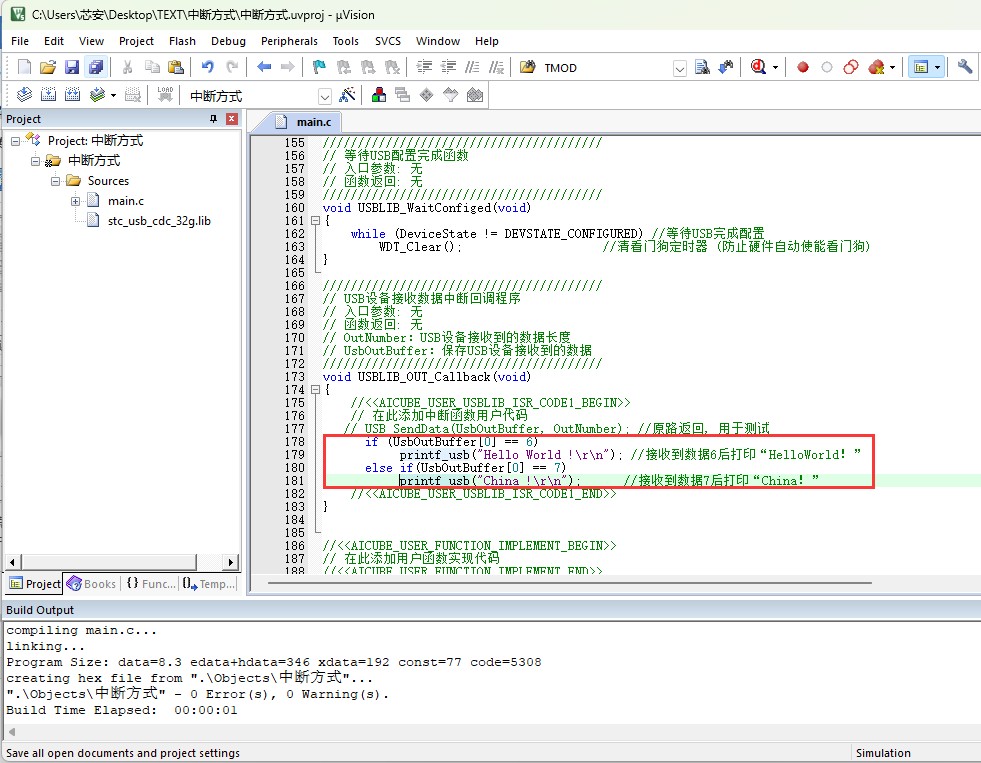
Task: Select stc_usb_cdc_32g.lib file
Action: 159,221
